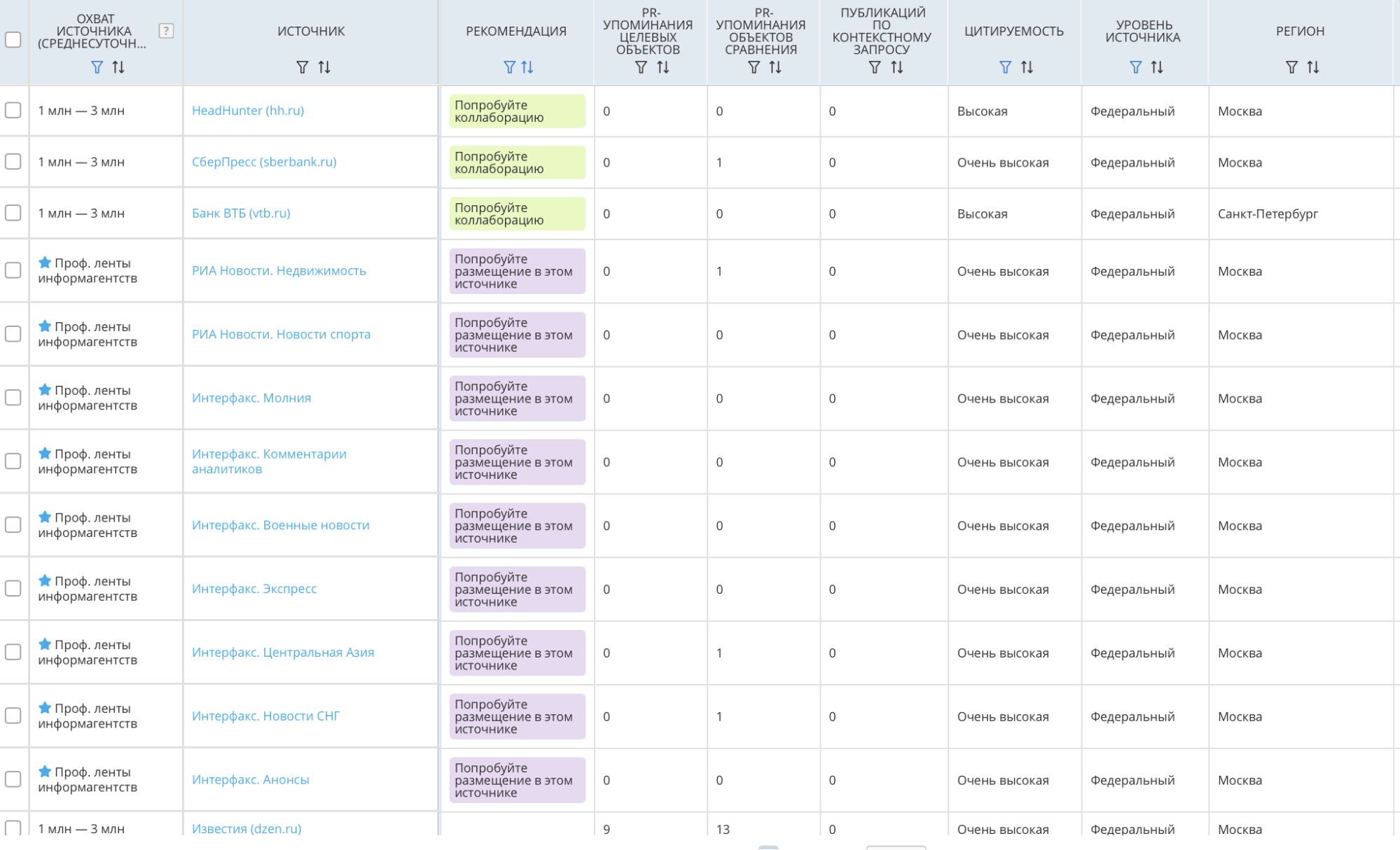1400x850 pixels.
Task: Open filter dropdown for Охват источника column
Action: coord(97,67)
